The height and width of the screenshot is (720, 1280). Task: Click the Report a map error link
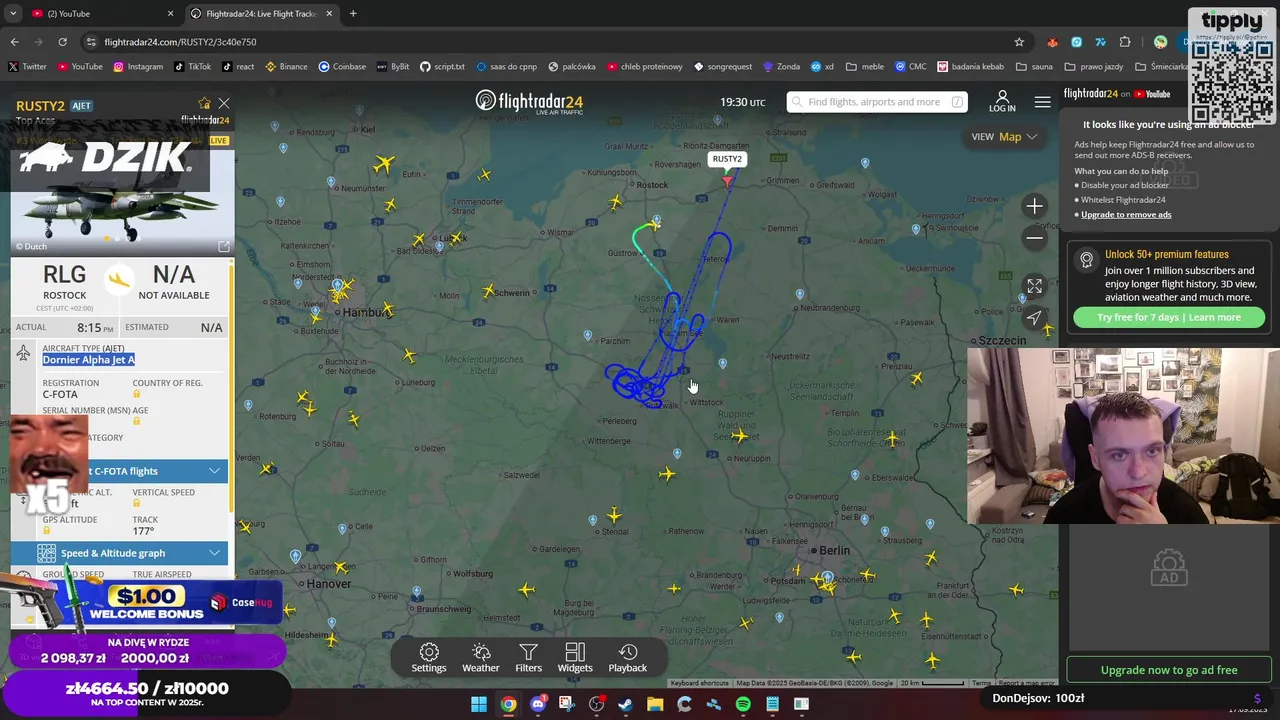[x=1027, y=683]
